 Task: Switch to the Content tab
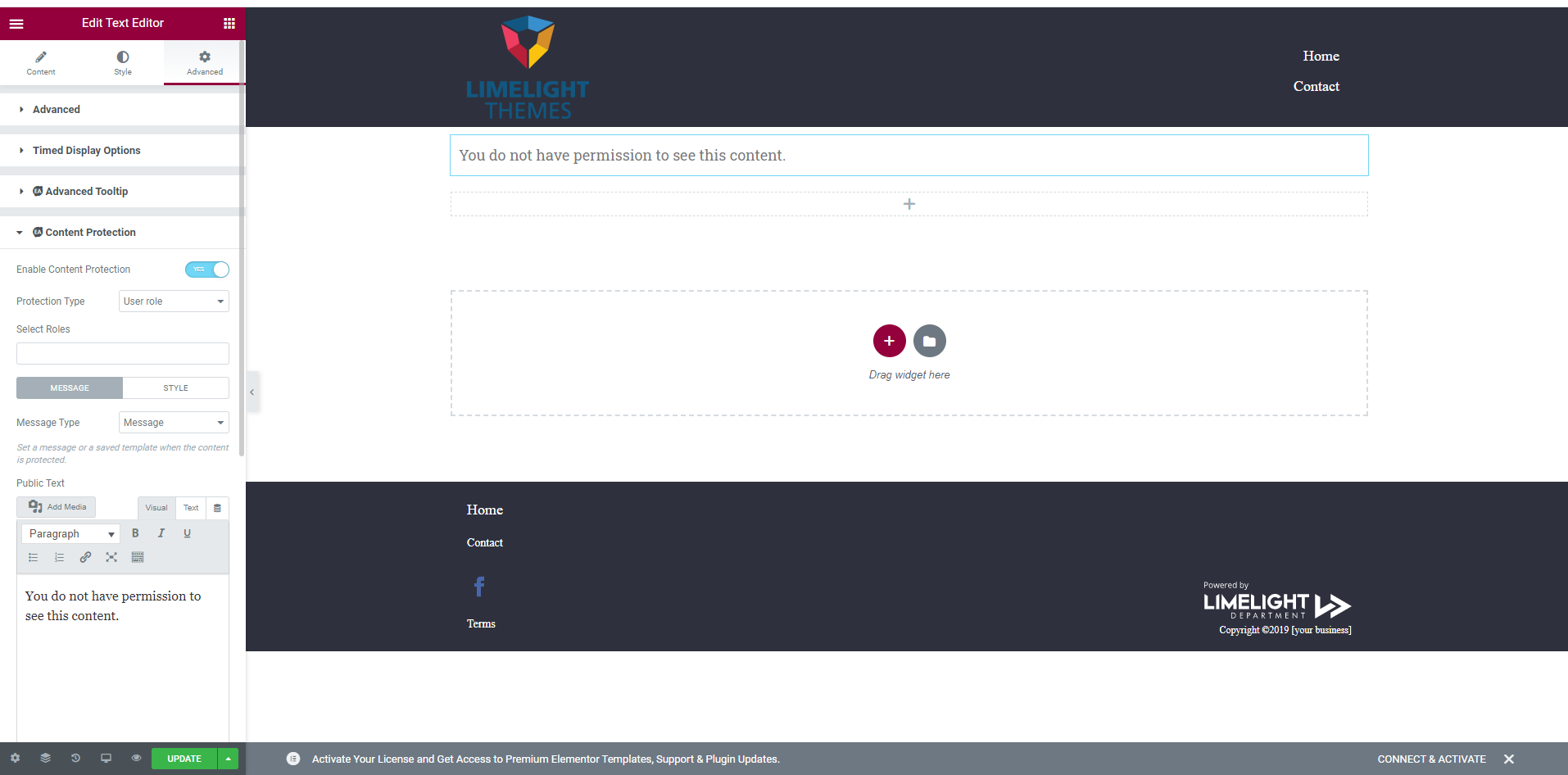coord(41,62)
